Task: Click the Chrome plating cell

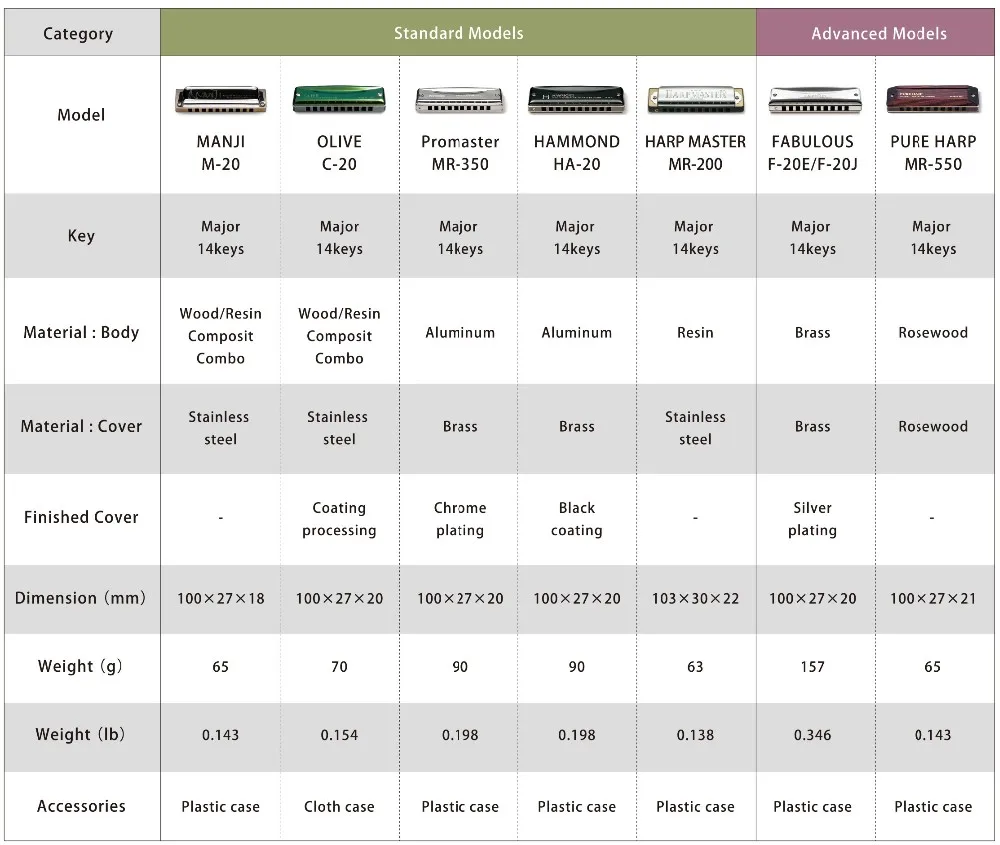Action: point(460,518)
